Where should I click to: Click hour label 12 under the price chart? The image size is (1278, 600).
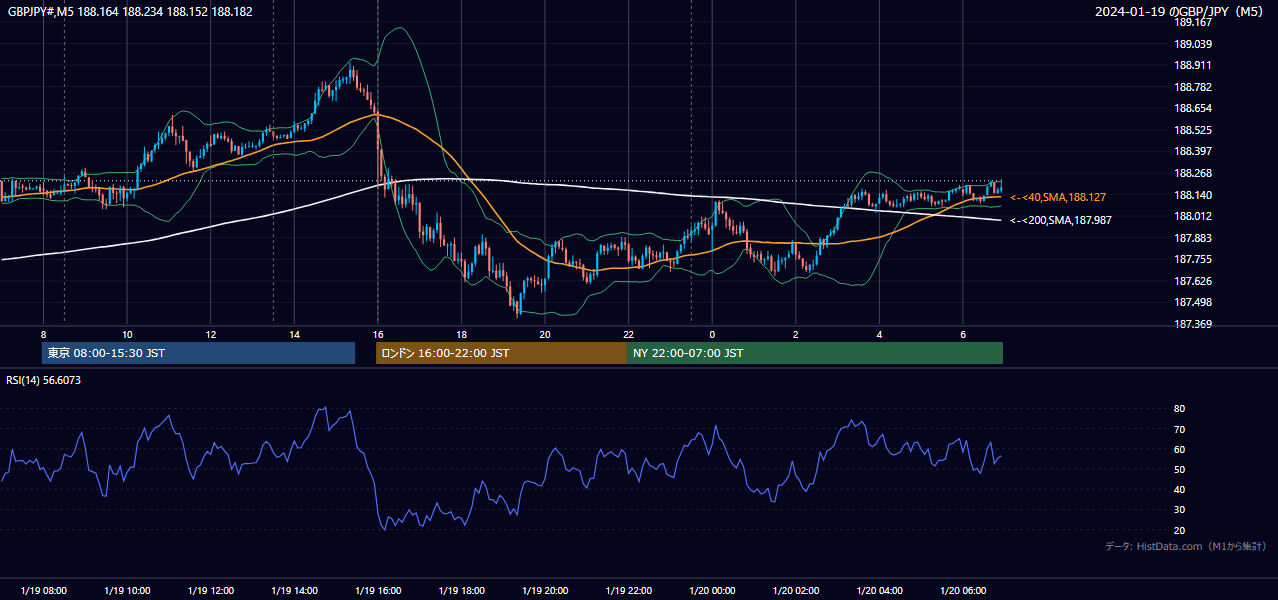[211, 334]
